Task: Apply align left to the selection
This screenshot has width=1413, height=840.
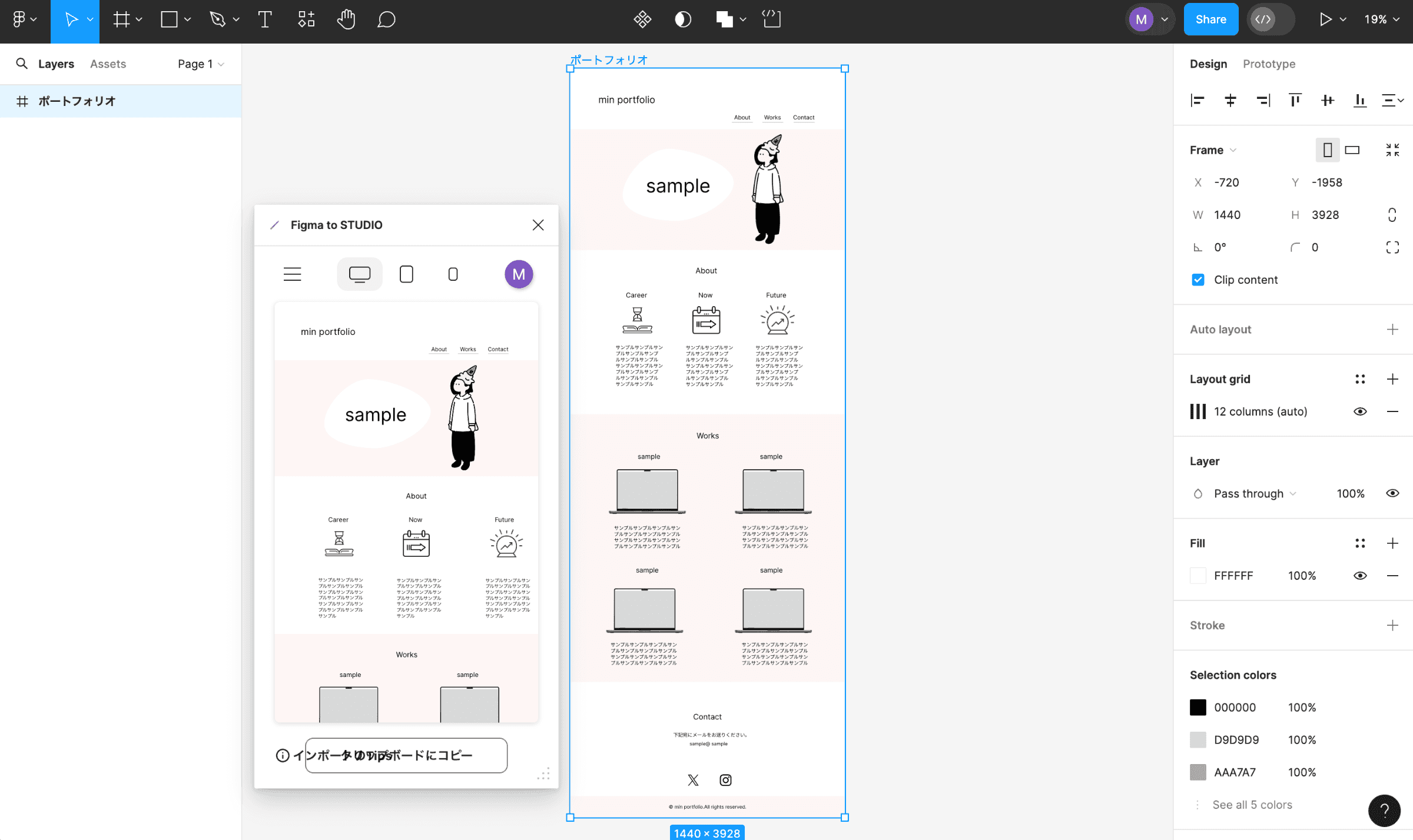Action: 1198,100
